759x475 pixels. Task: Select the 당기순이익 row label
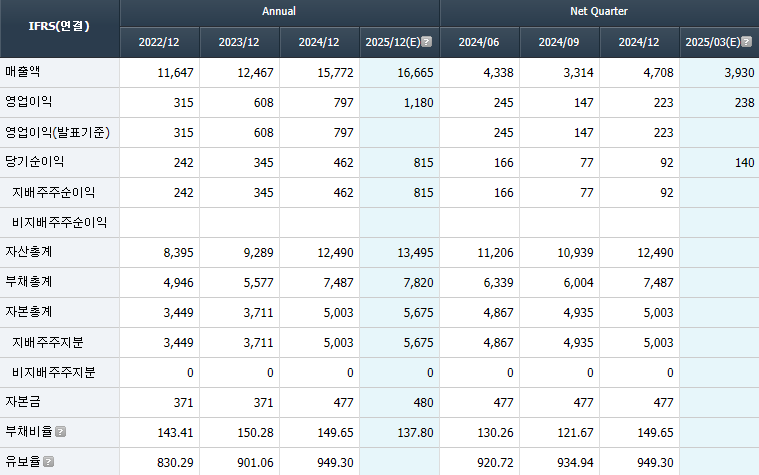(34, 162)
